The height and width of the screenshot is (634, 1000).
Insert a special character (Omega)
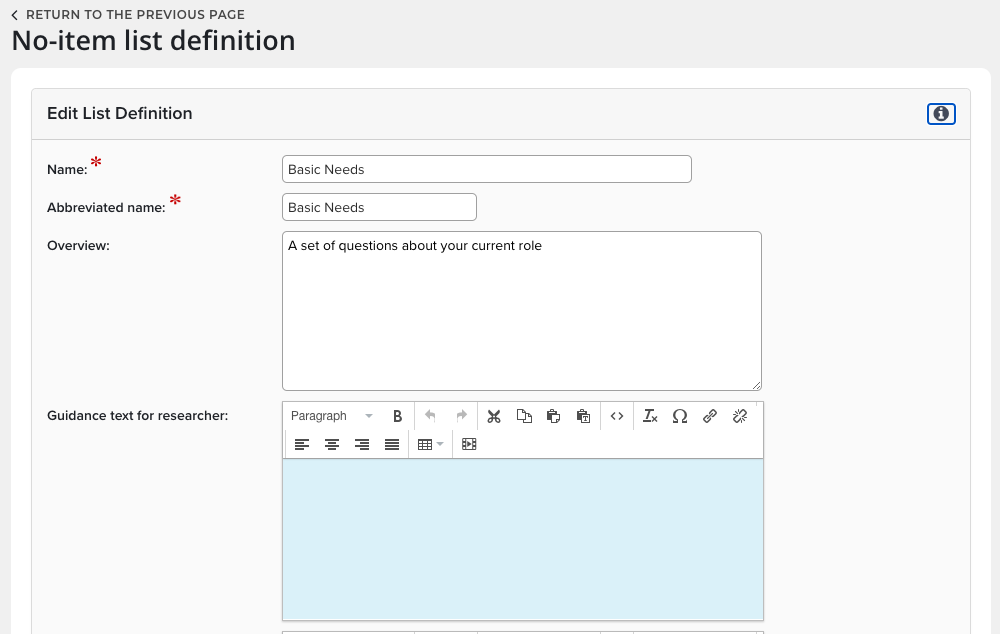(680, 416)
